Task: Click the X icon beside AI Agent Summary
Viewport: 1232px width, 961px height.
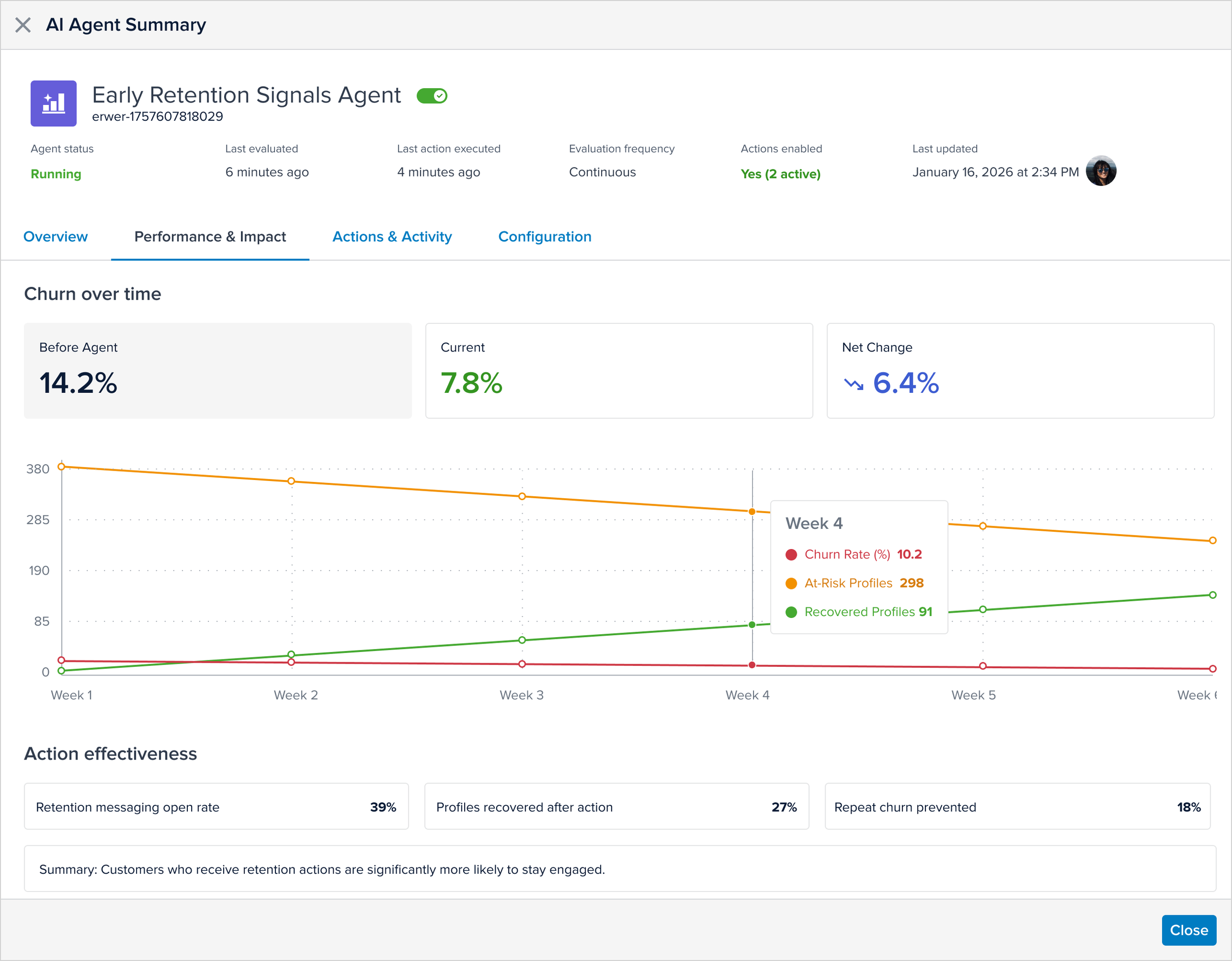Action: click(23, 25)
